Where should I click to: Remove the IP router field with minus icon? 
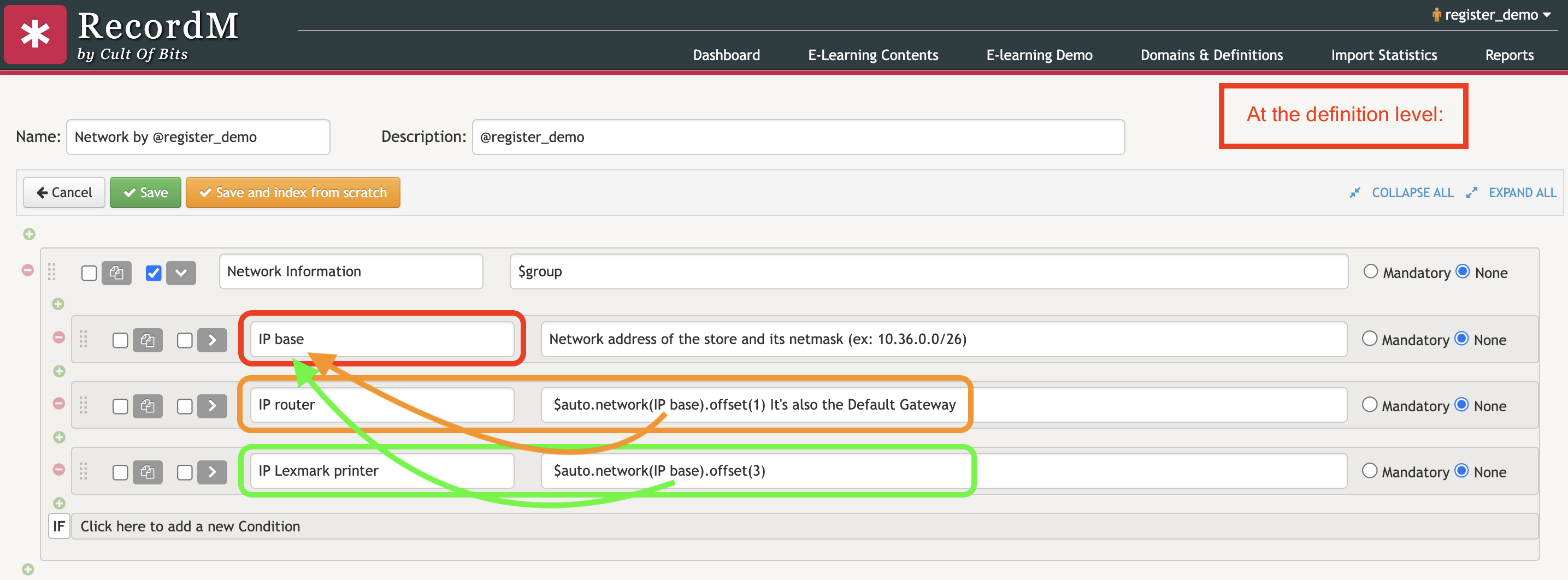[59, 404]
